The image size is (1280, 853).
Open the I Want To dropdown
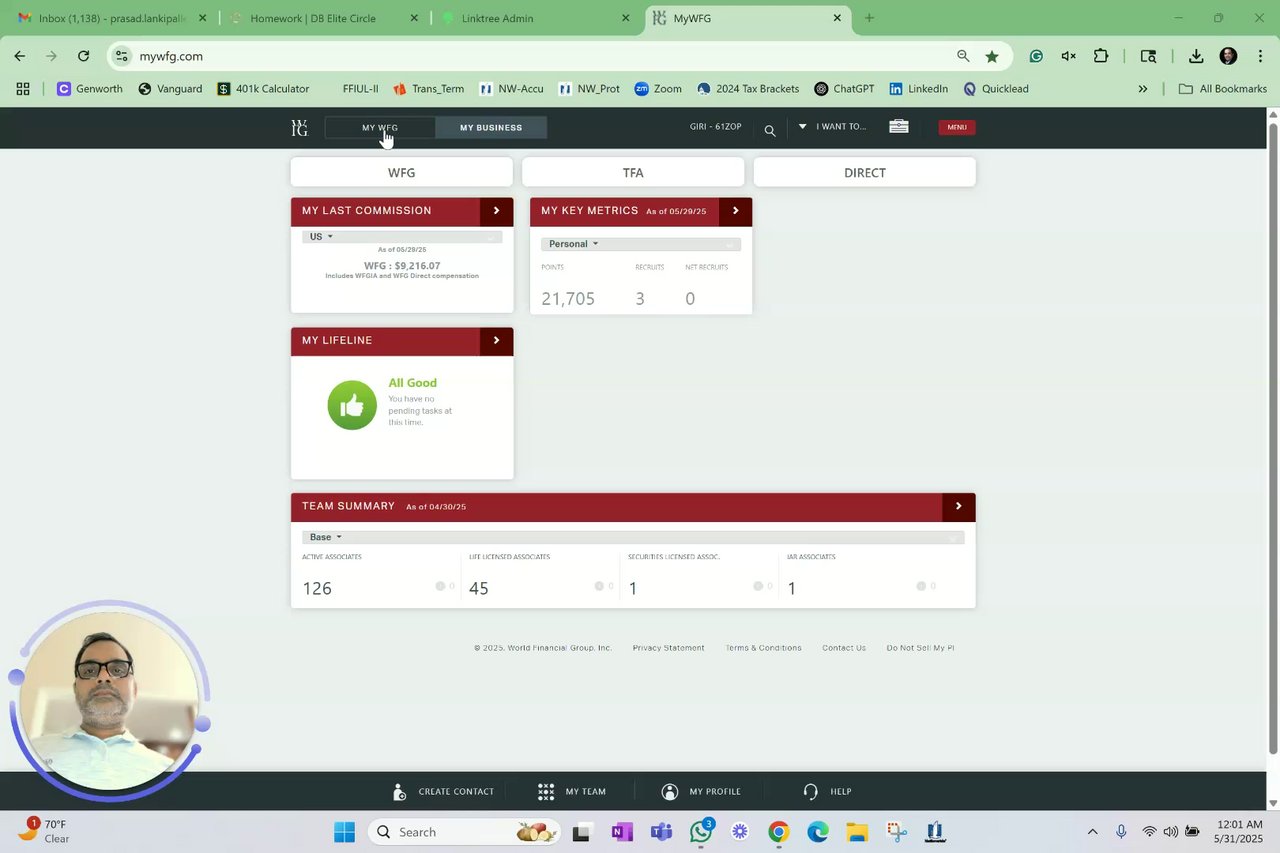[x=832, y=127]
